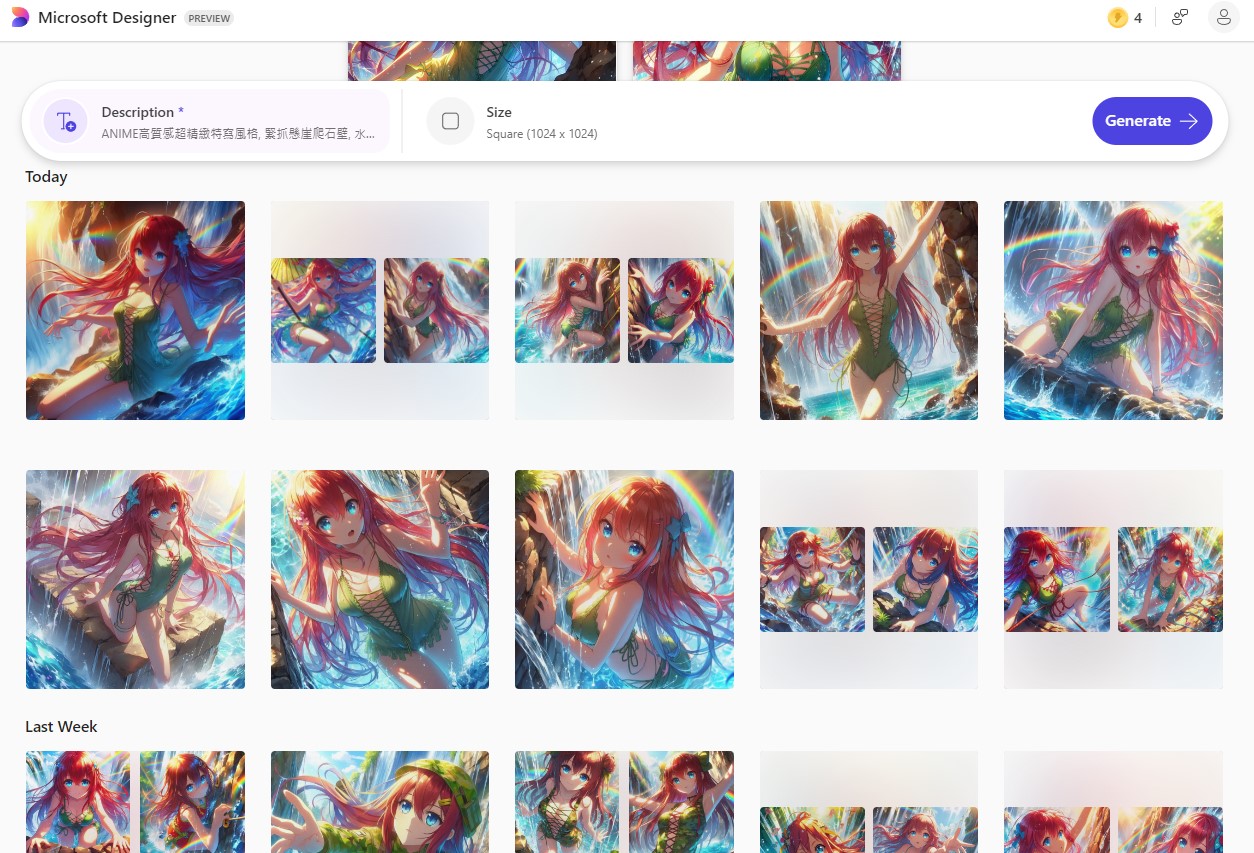Open small thumbnail of girl with red hair flower
1254x853 pixels.
680,310
